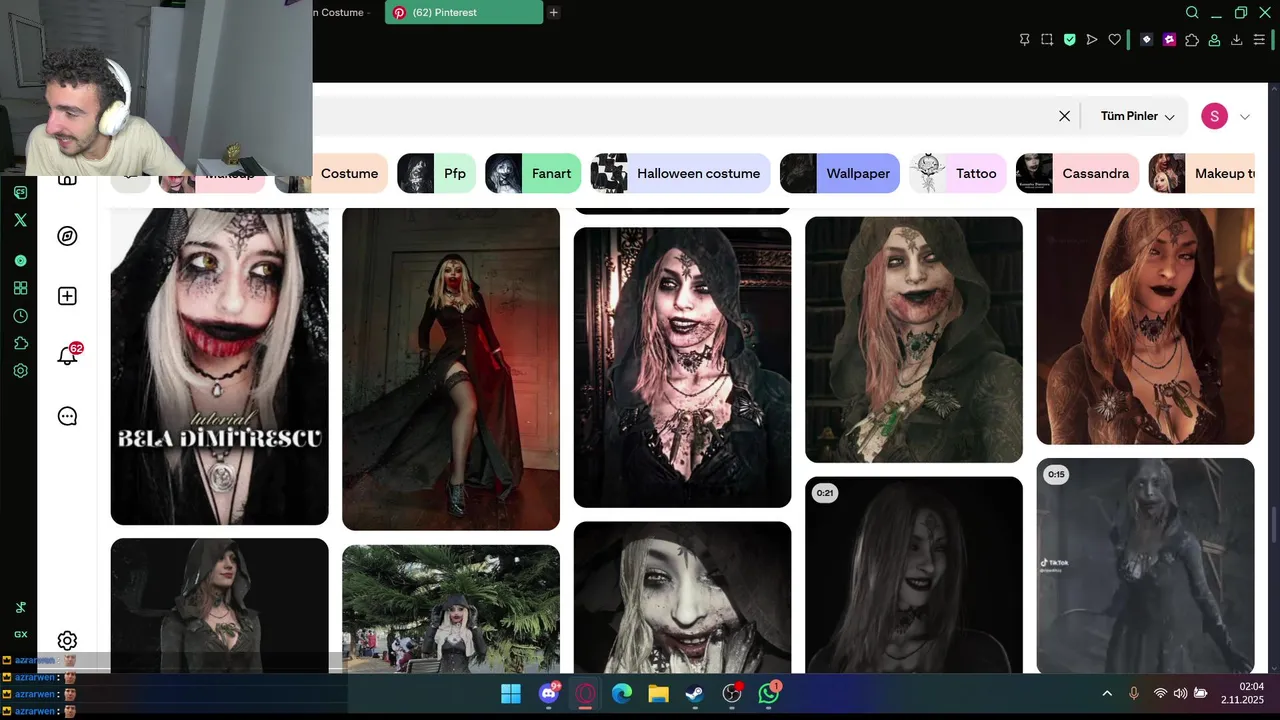Open Pinterest settings gear in left rail

pyautogui.click(x=67, y=641)
